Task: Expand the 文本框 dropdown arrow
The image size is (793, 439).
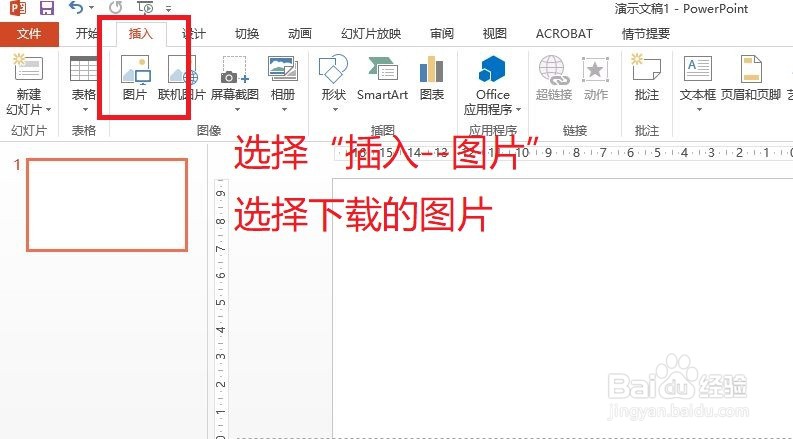Action: [x=698, y=109]
